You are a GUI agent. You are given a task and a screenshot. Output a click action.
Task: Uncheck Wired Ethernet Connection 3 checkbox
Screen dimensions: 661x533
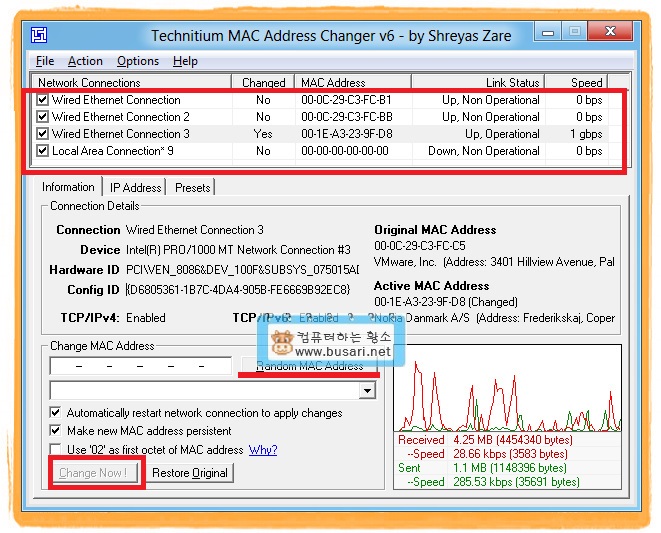click(x=42, y=134)
